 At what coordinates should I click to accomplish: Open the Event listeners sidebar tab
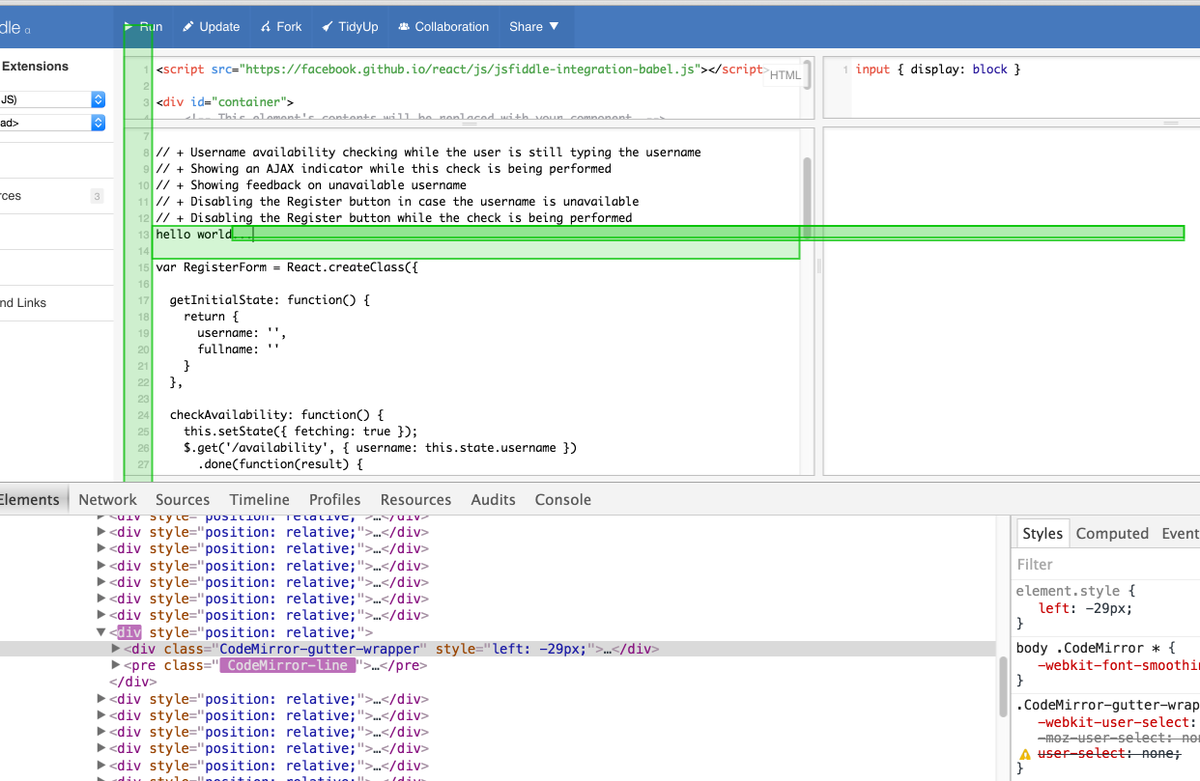click(1180, 533)
